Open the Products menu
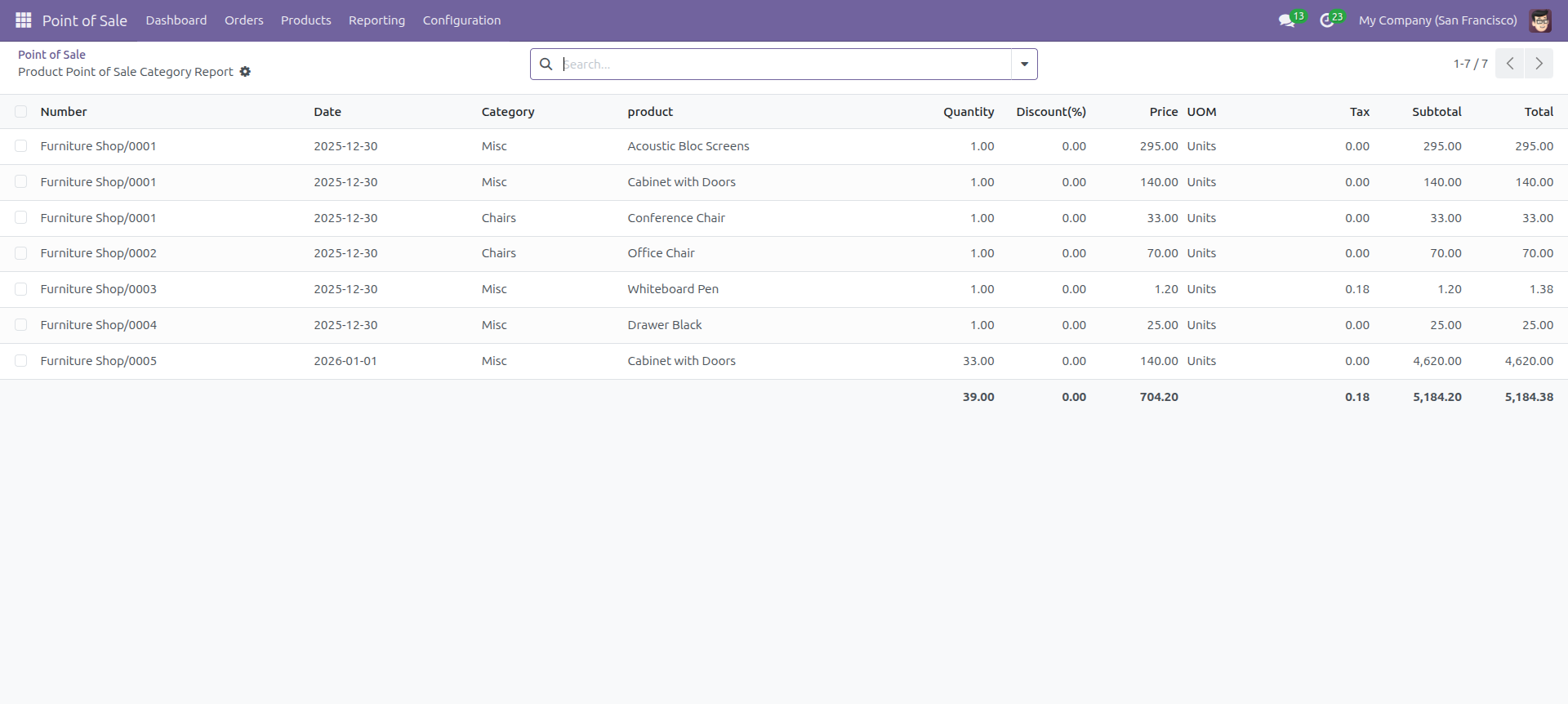1568x704 pixels. point(306,20)
